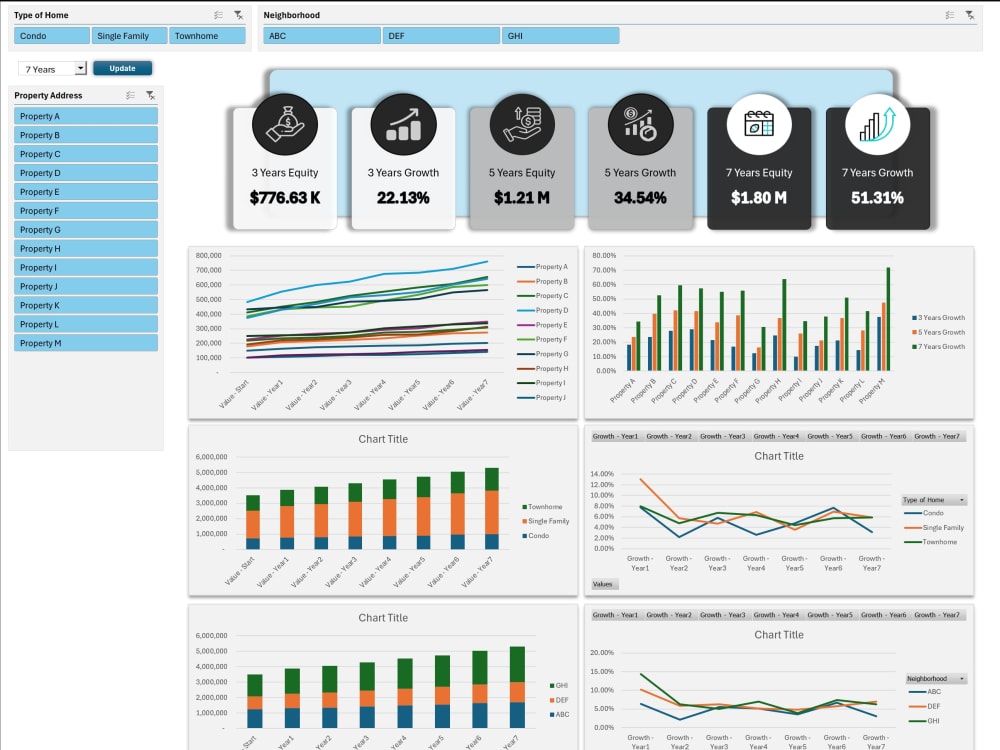Screen dimensions: 1000x750
Task: Open the 7 Years dropdown
Action: coord(81,68)
